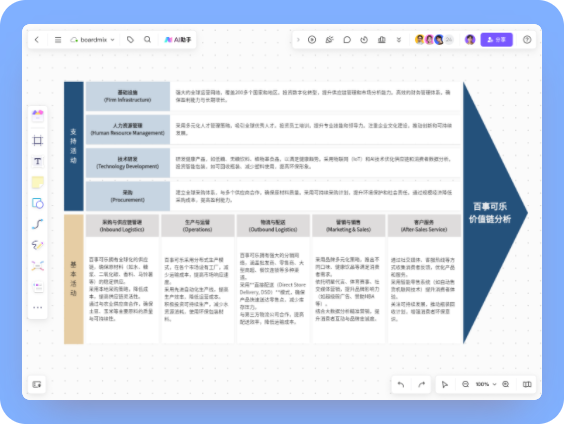The height and width of the screenshot is (424, 564).
Task: Select the Outbound Logistics header
Action: coord(273,226)
